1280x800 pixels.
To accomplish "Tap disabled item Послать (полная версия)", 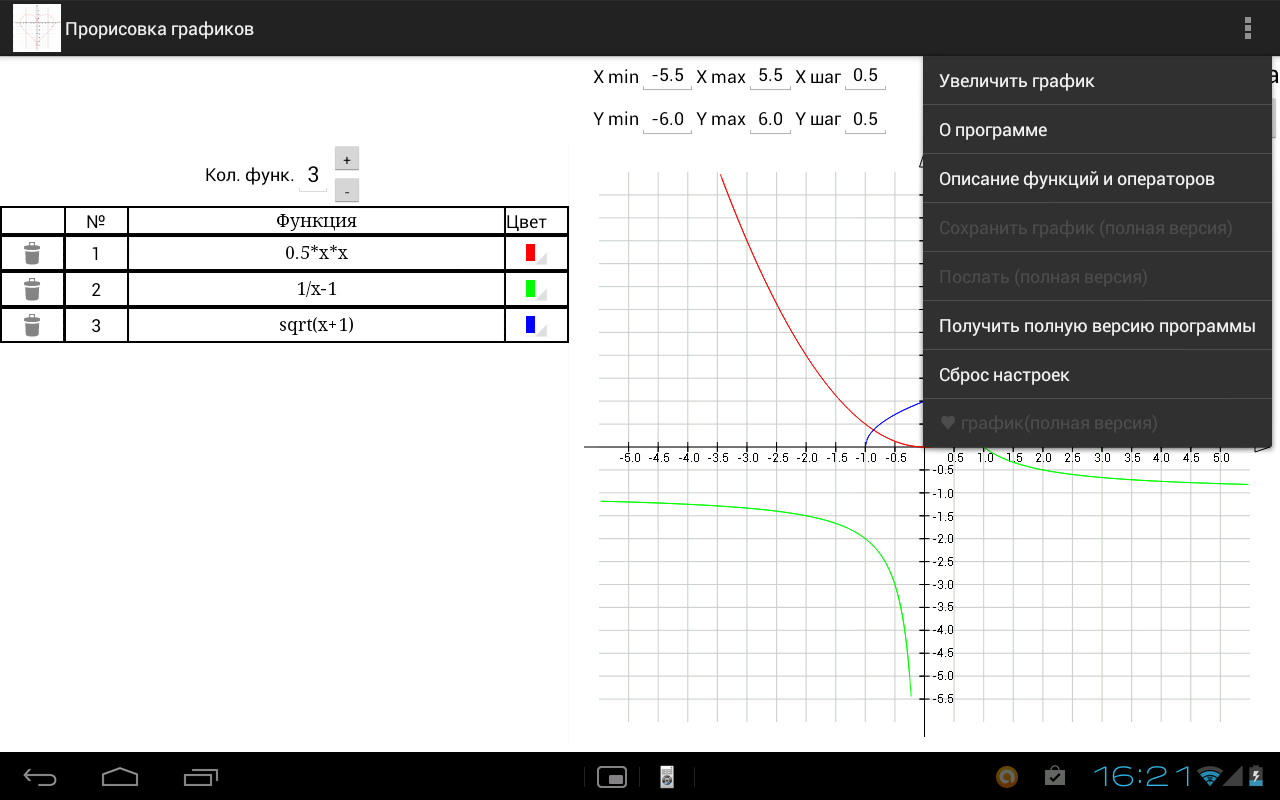I will pos(1097,277).
